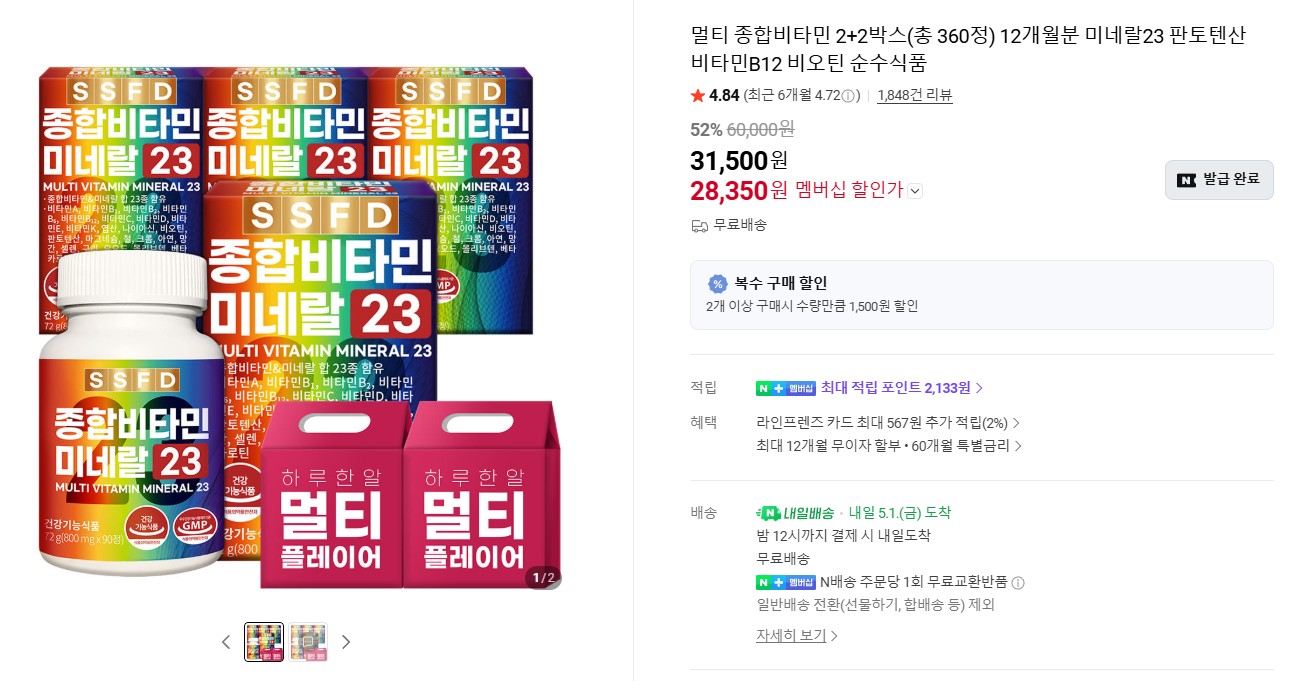Expand the 멤버십 할인가 dropdown arrow
Screen dimensions: 1311x681
click(915, 191)
